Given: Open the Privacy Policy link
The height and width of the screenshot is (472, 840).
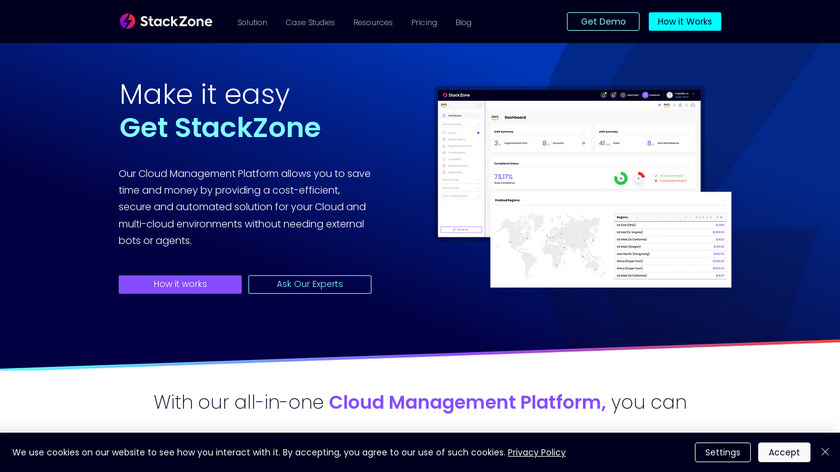Looking at the screenshot, I should 536,452.
